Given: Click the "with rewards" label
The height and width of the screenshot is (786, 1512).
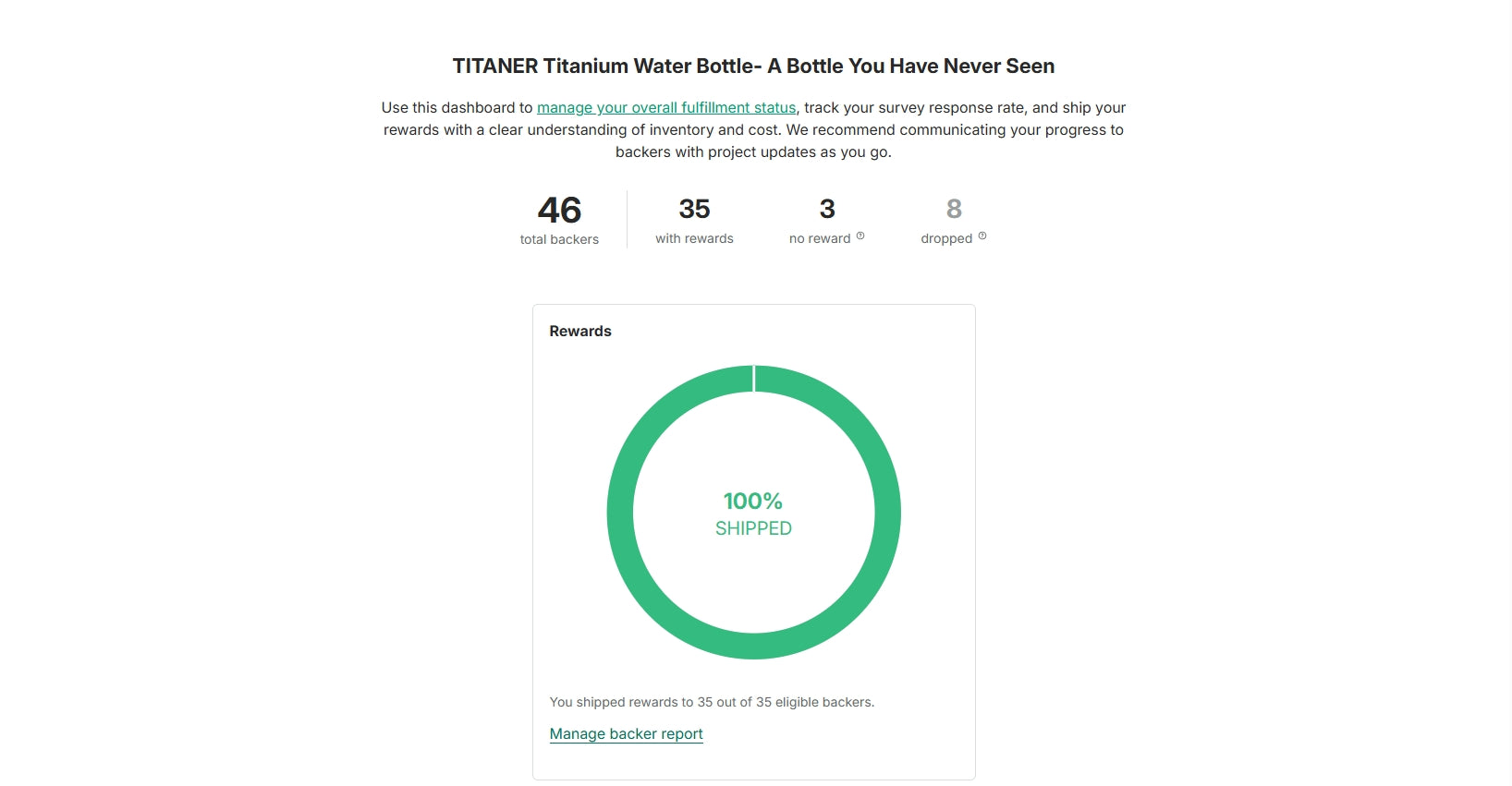Looking at the screenshot, I should (694, 238).
